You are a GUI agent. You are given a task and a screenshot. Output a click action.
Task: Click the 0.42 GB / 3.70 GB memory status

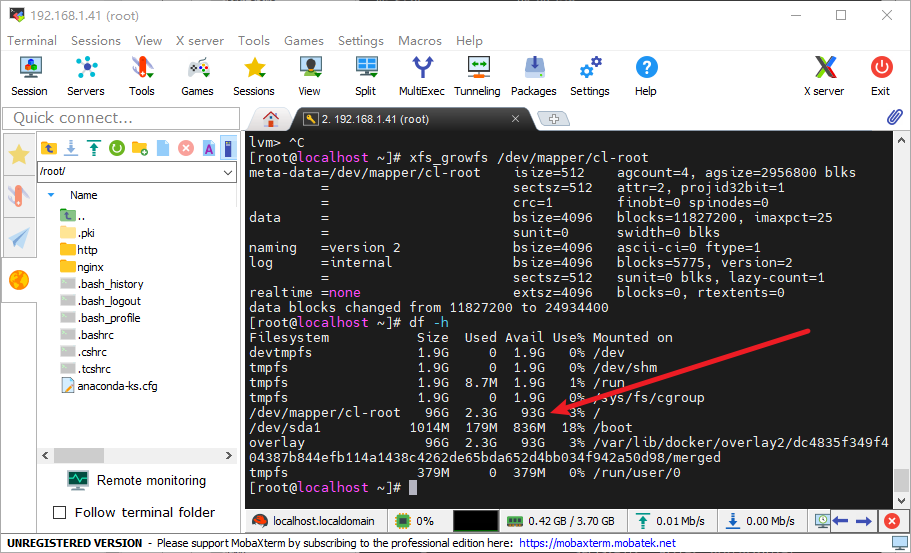point(561,521)
